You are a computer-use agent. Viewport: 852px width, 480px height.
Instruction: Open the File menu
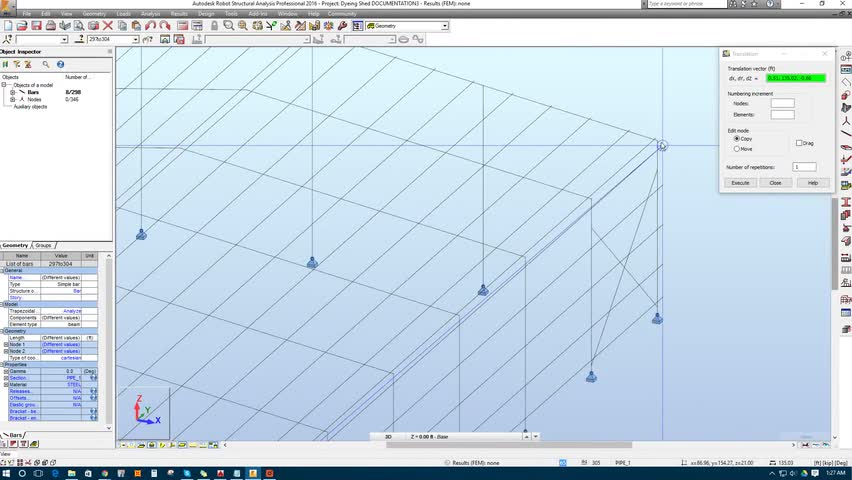pos(27,14)
